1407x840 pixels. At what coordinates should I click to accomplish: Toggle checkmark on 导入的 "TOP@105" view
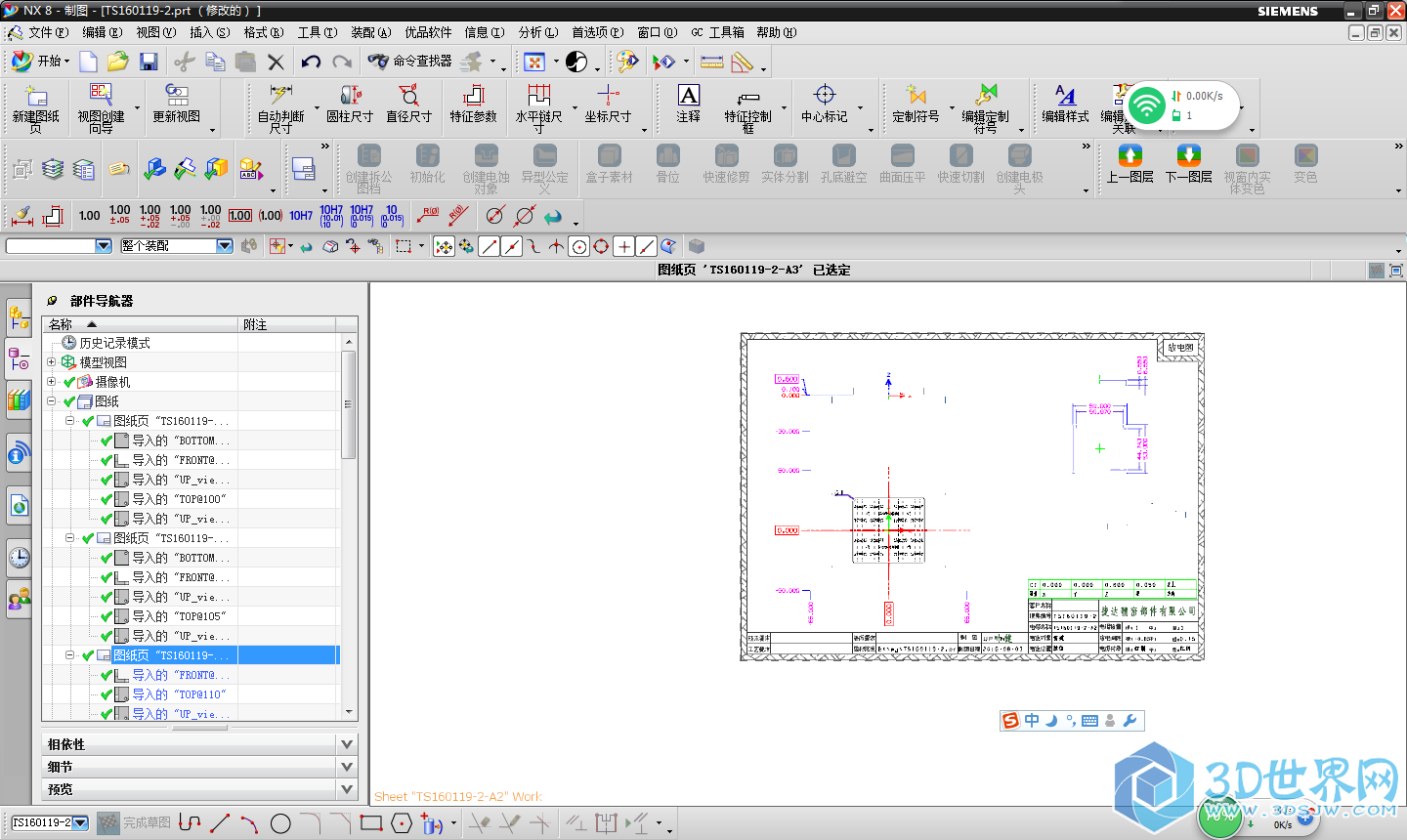[x=107, y=616]
